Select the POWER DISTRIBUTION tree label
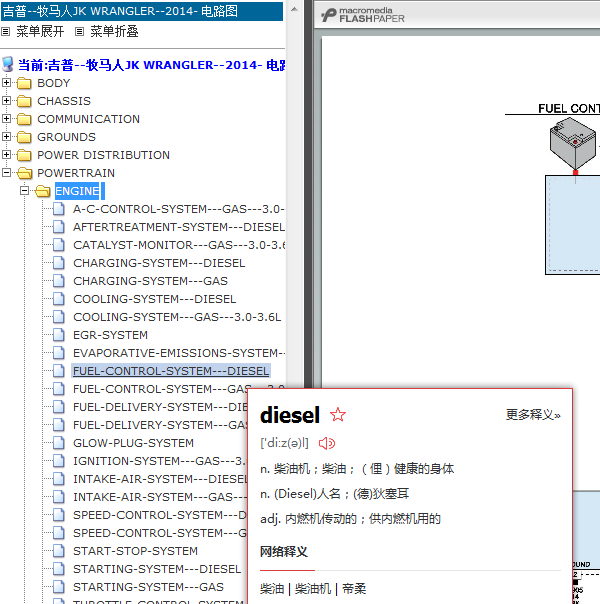The height and width of the screenshot is (604, 600). click(x=103, y=155)
